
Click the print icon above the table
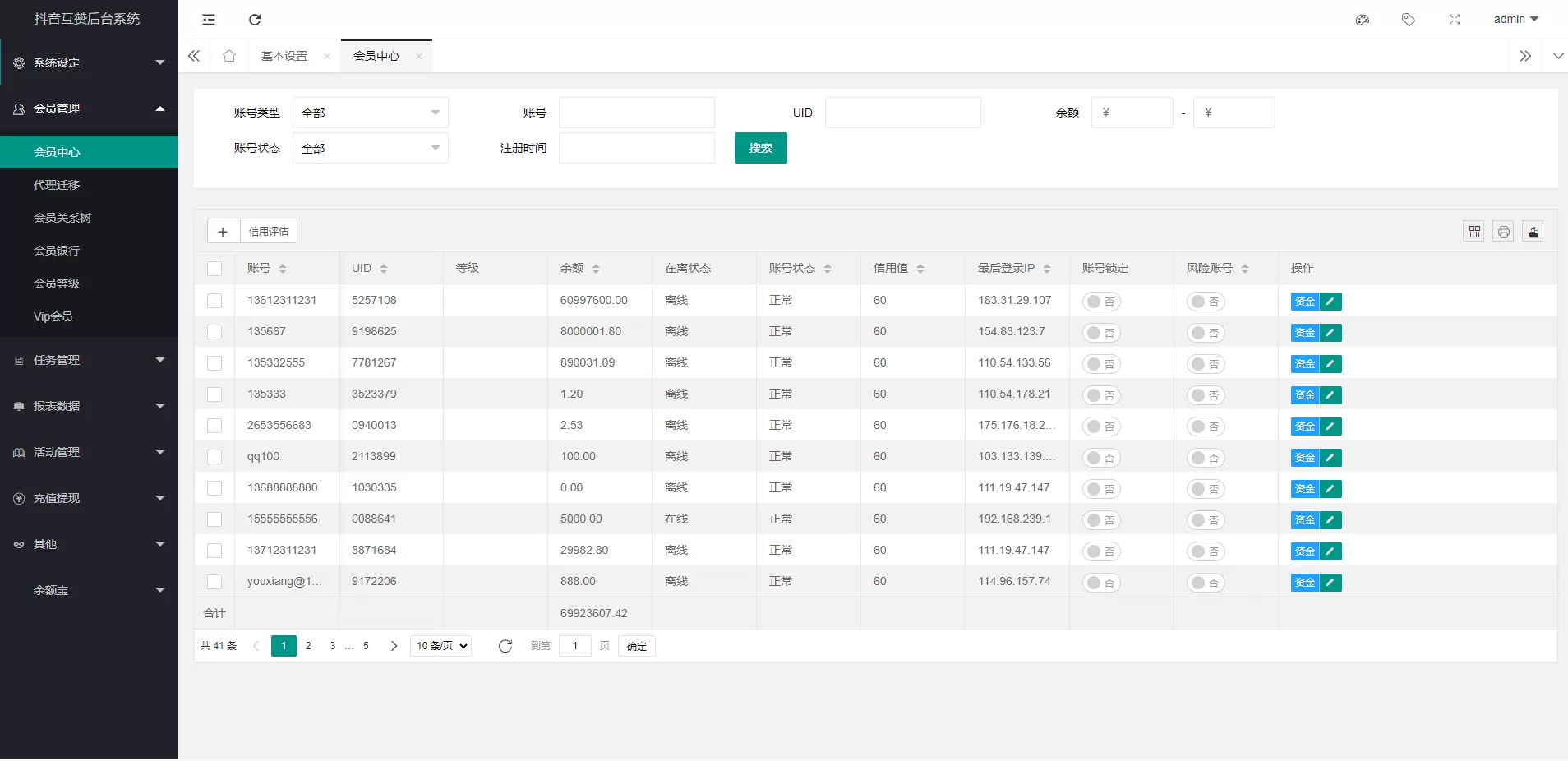1503,232
